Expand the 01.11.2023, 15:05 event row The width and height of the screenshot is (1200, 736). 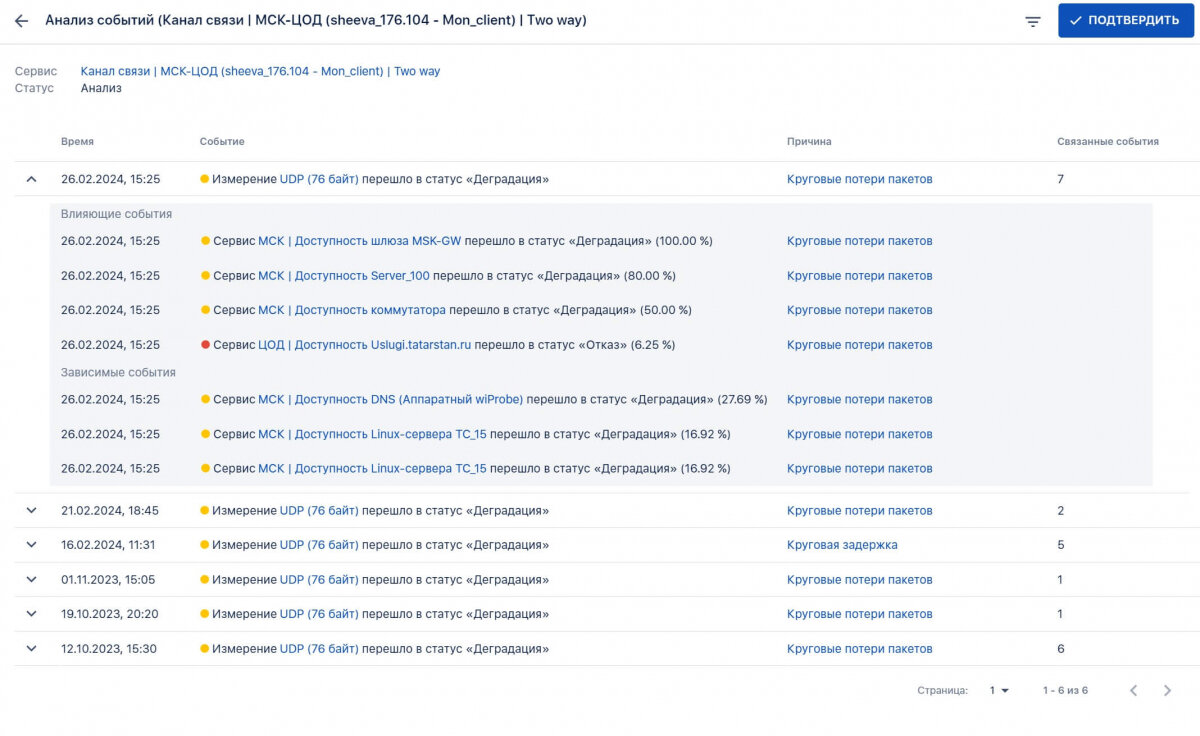[x=31, y=579]
